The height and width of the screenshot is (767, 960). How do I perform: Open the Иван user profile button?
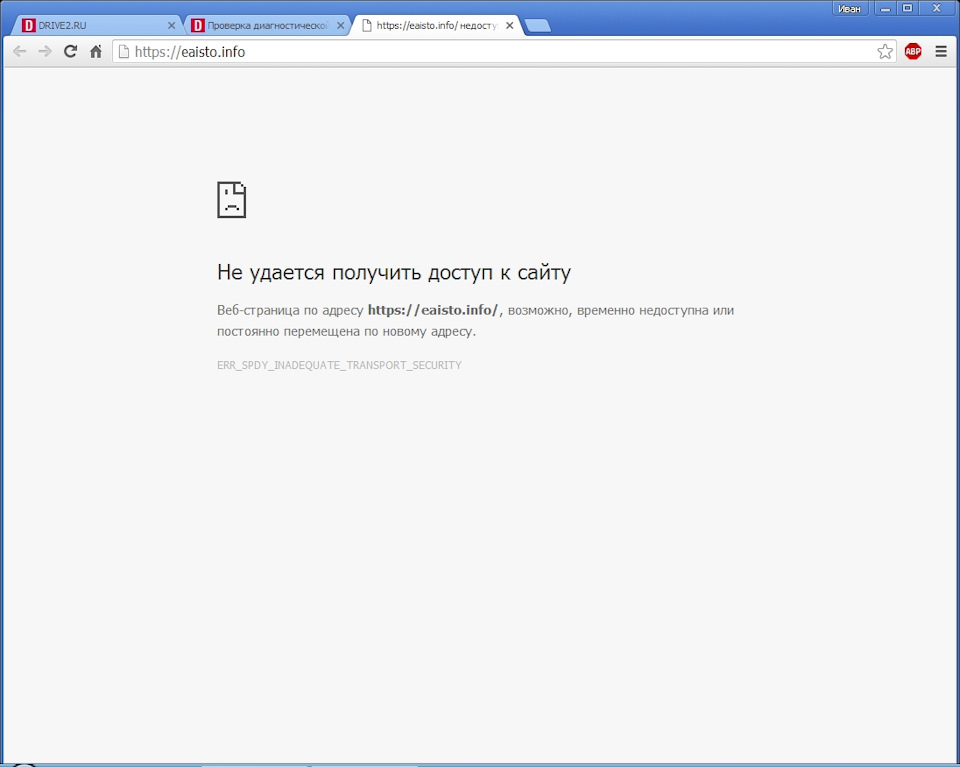click(849, 8)
